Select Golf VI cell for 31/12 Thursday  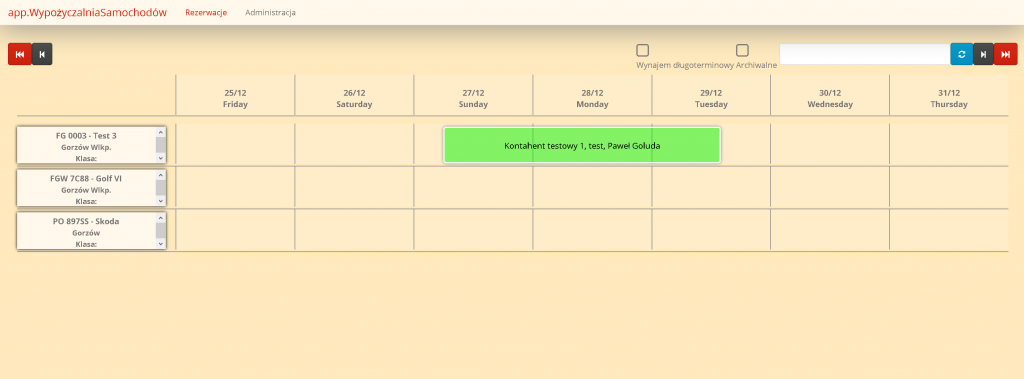pos(948,188)
